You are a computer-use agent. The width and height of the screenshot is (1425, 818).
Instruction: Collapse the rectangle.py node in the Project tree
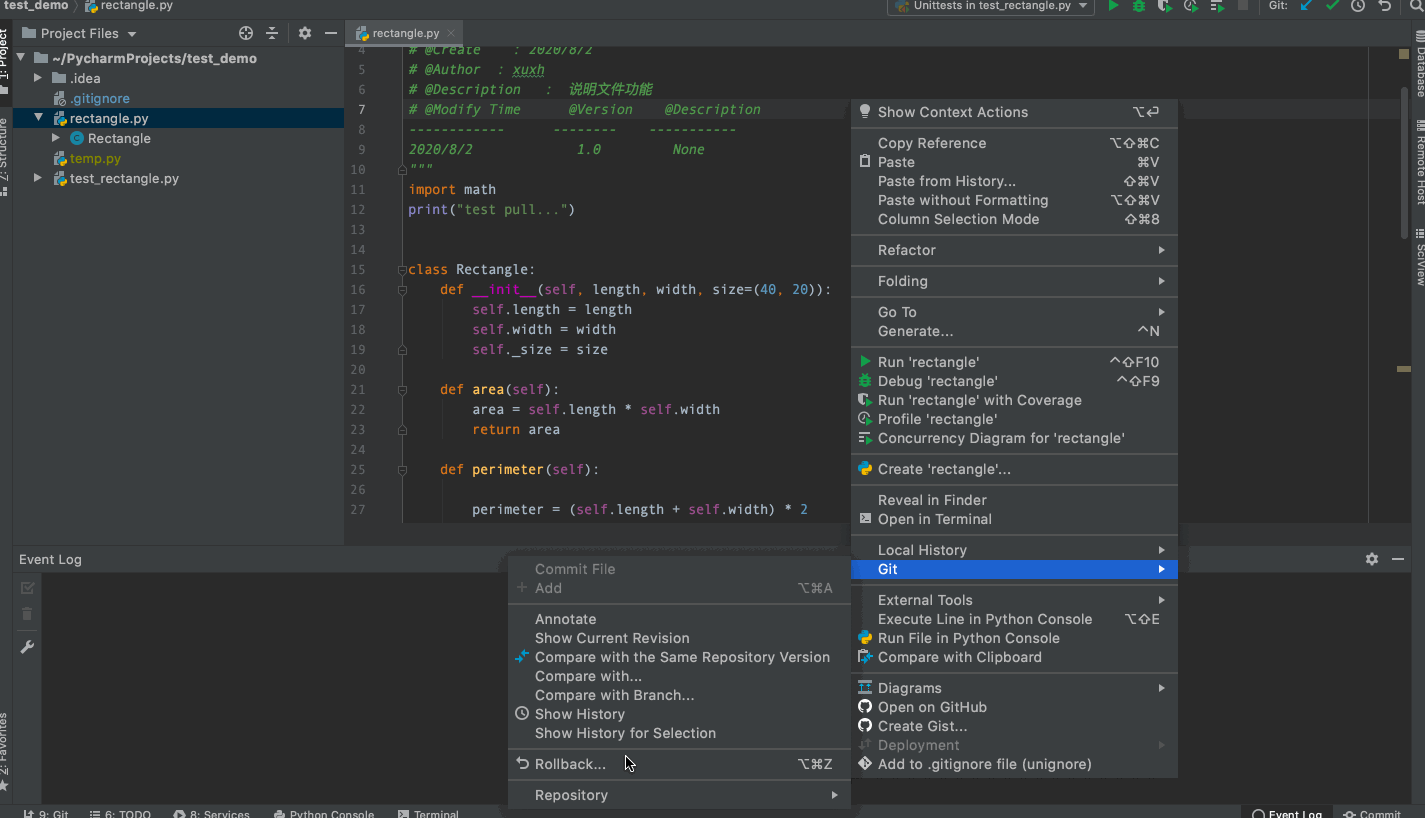pos(38,118)
